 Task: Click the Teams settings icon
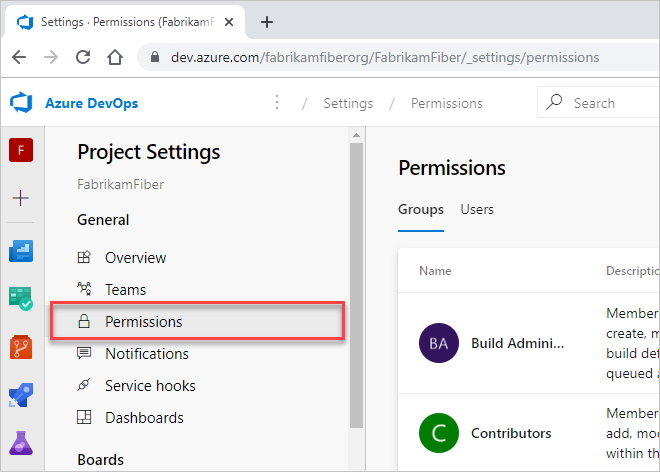(84, 289)
